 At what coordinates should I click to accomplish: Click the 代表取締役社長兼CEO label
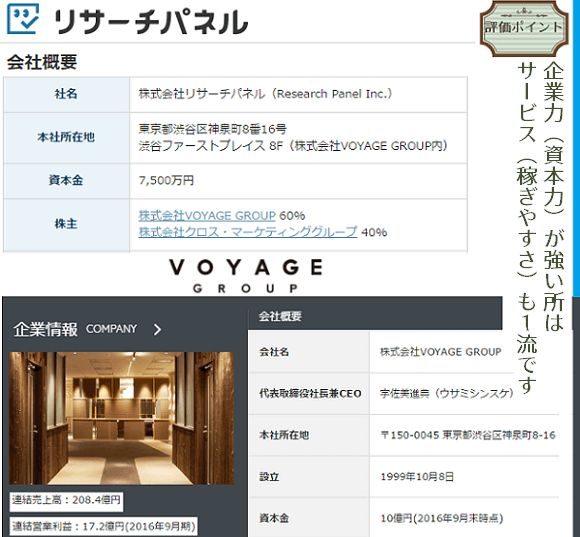[310, 394]
